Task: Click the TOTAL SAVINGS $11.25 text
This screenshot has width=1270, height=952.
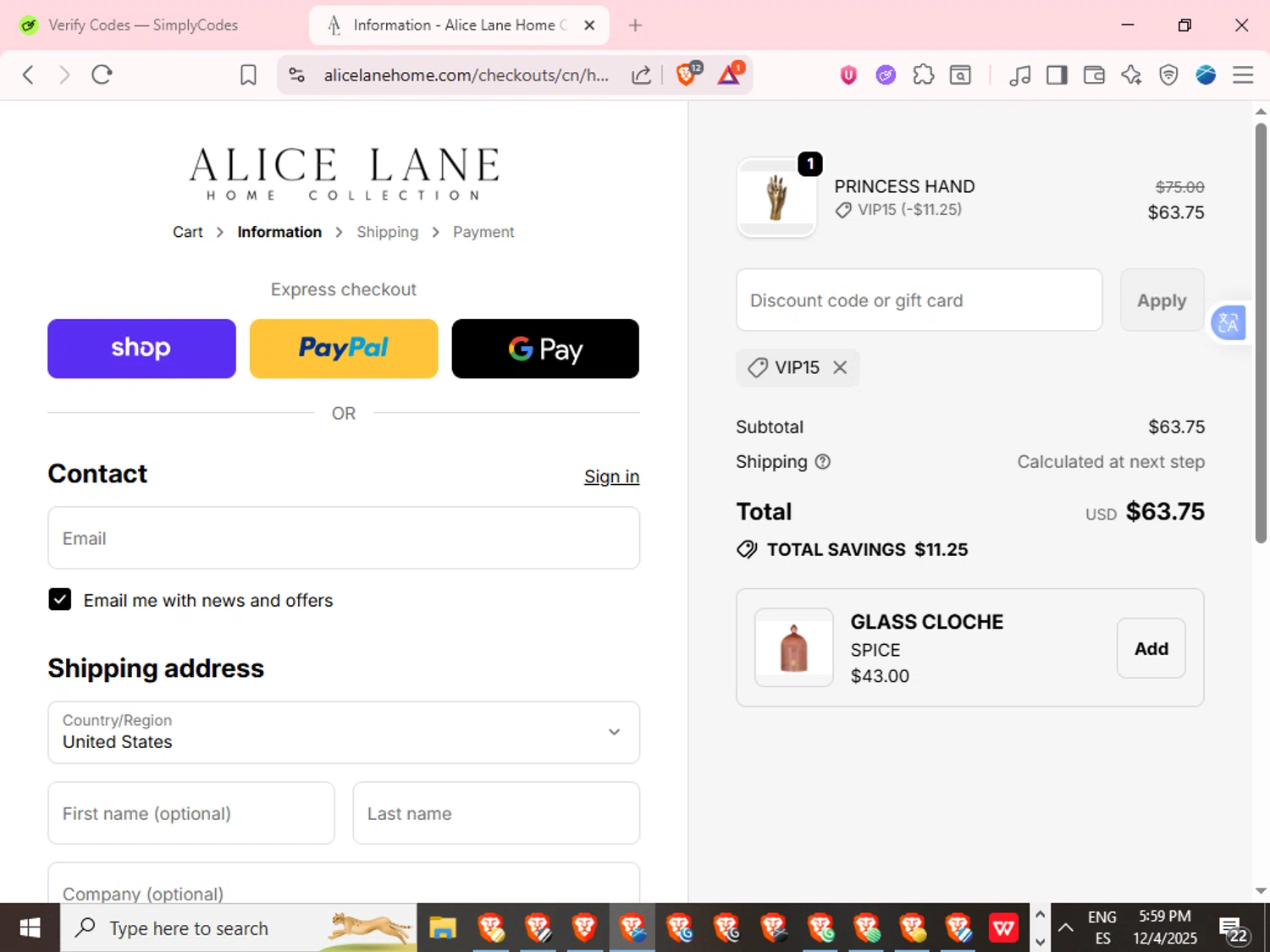Action: point(867,550)
